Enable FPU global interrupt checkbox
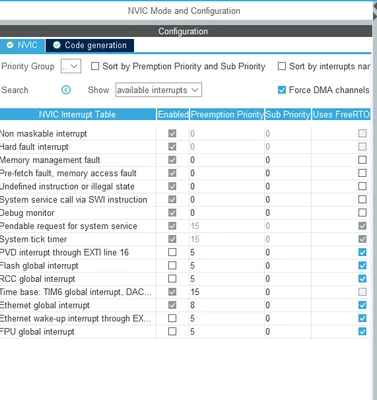 point(172,332)
